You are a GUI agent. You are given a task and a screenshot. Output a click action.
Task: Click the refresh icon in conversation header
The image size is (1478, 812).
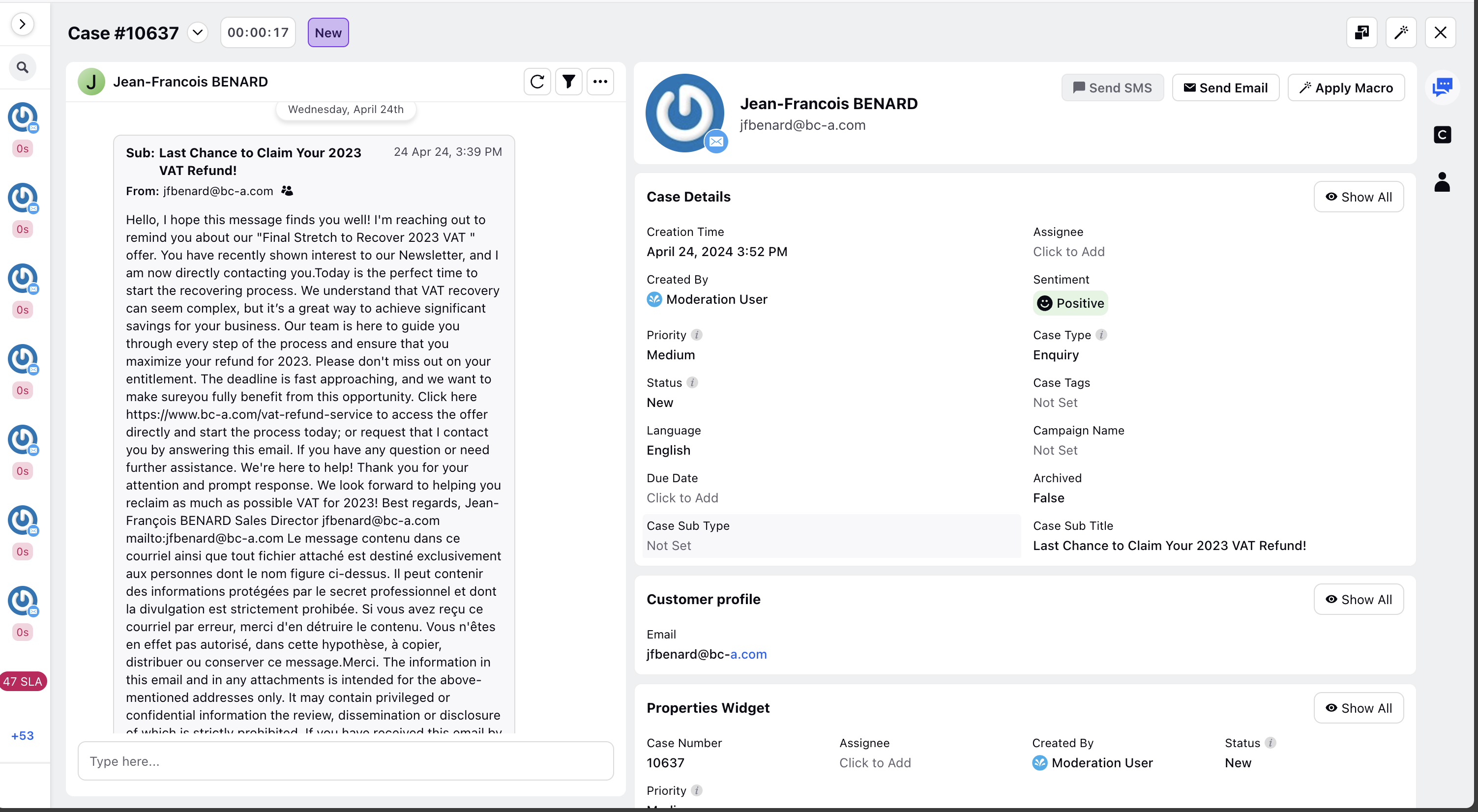(x=536, y=81)
